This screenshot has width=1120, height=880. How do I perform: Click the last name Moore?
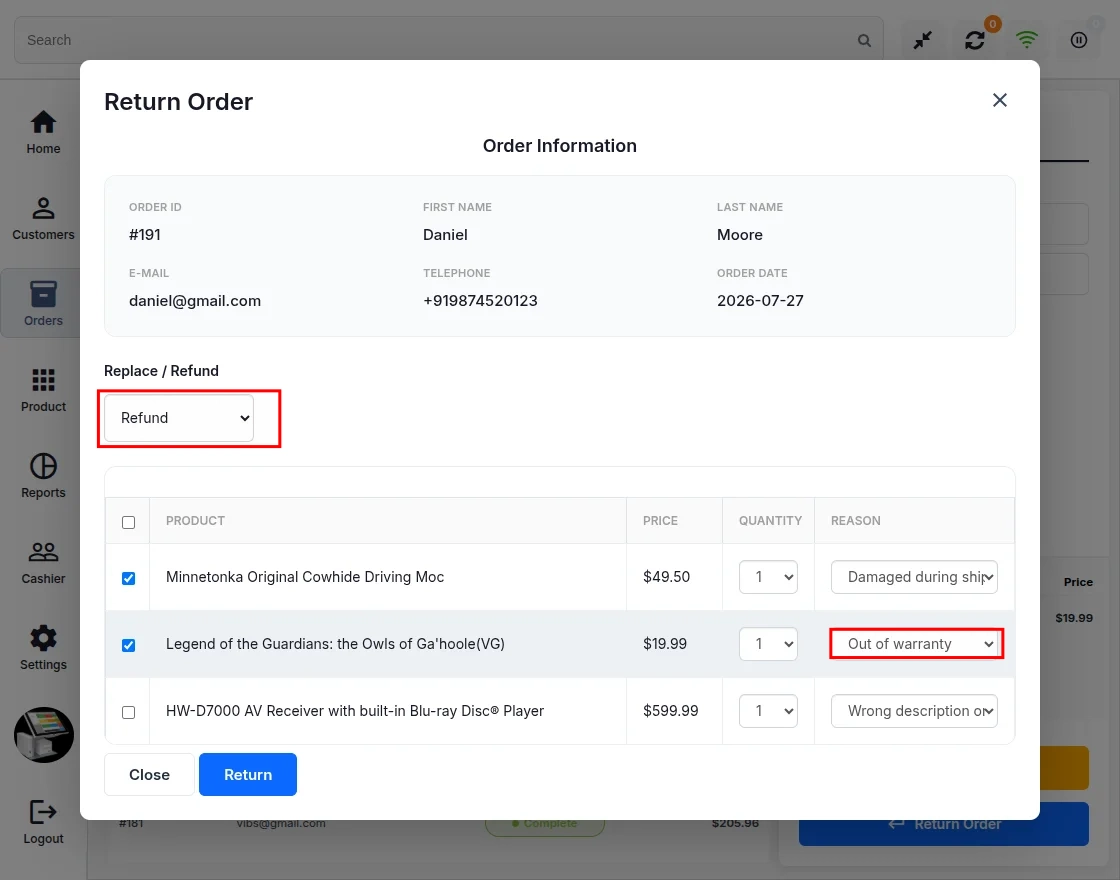[x=739, y=234]
